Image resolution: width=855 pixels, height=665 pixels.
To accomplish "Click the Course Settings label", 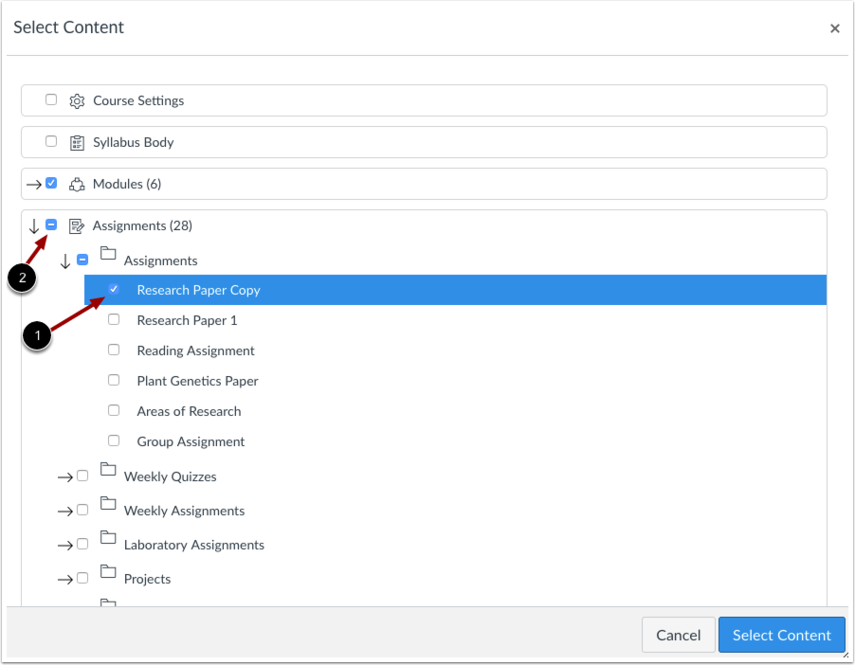I will point(139,101).
